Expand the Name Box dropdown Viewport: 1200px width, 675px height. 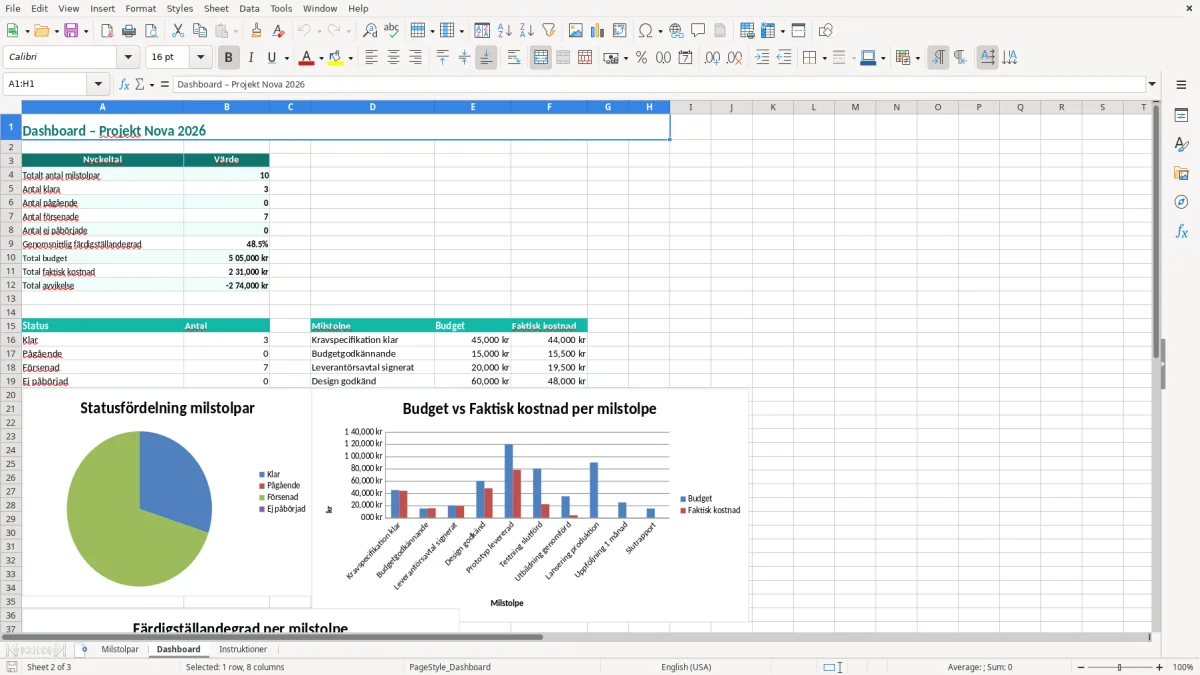pyautogui.click(x=98, y=85)
